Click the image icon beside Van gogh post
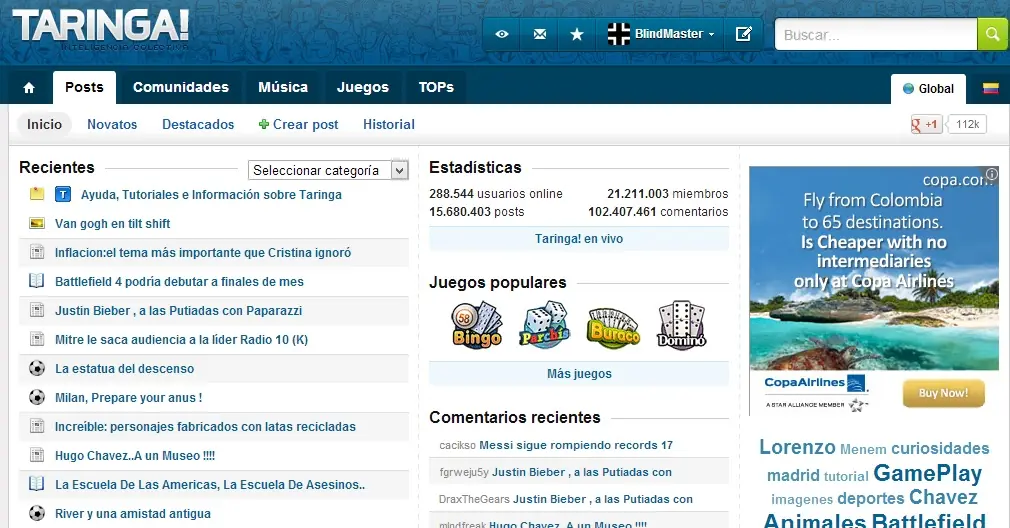Viewport: 1010px width, 528px height. click(x=37, y=223)
